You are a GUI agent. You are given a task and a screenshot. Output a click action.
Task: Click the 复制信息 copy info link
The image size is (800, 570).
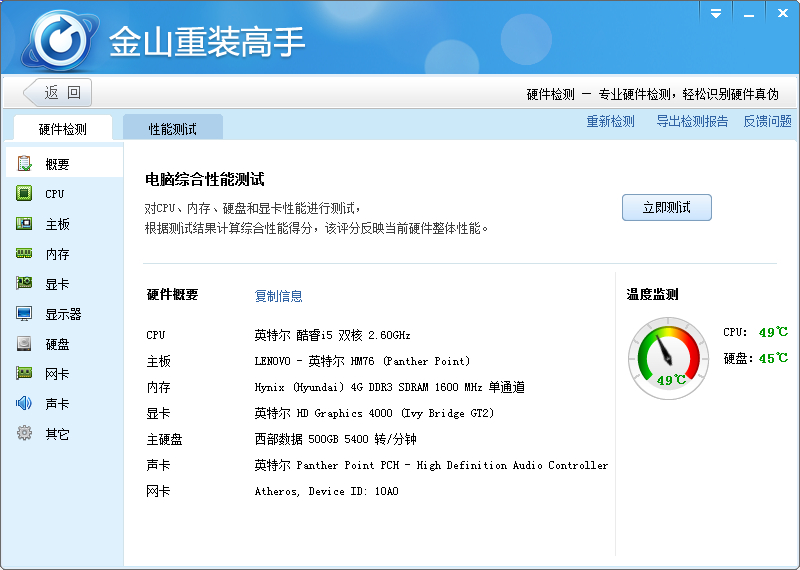pyautogui.click(x=279, y=296)
